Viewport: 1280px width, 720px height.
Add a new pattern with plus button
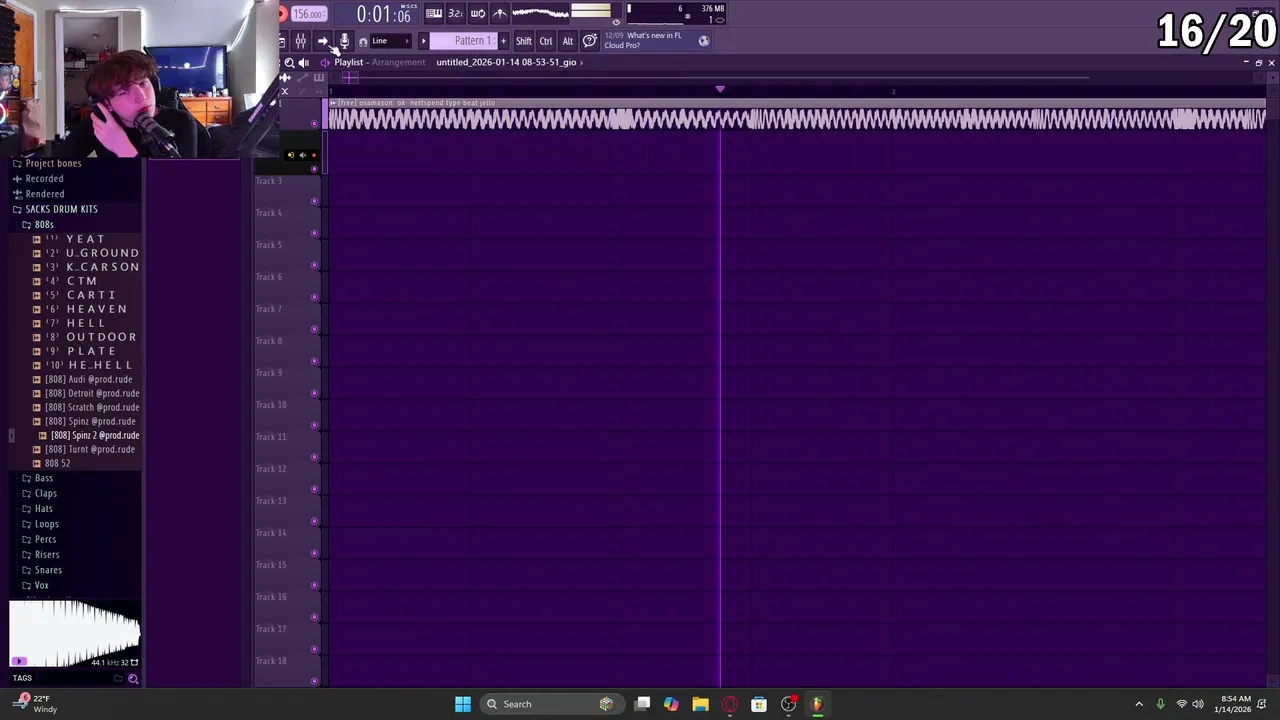point(503,41)
